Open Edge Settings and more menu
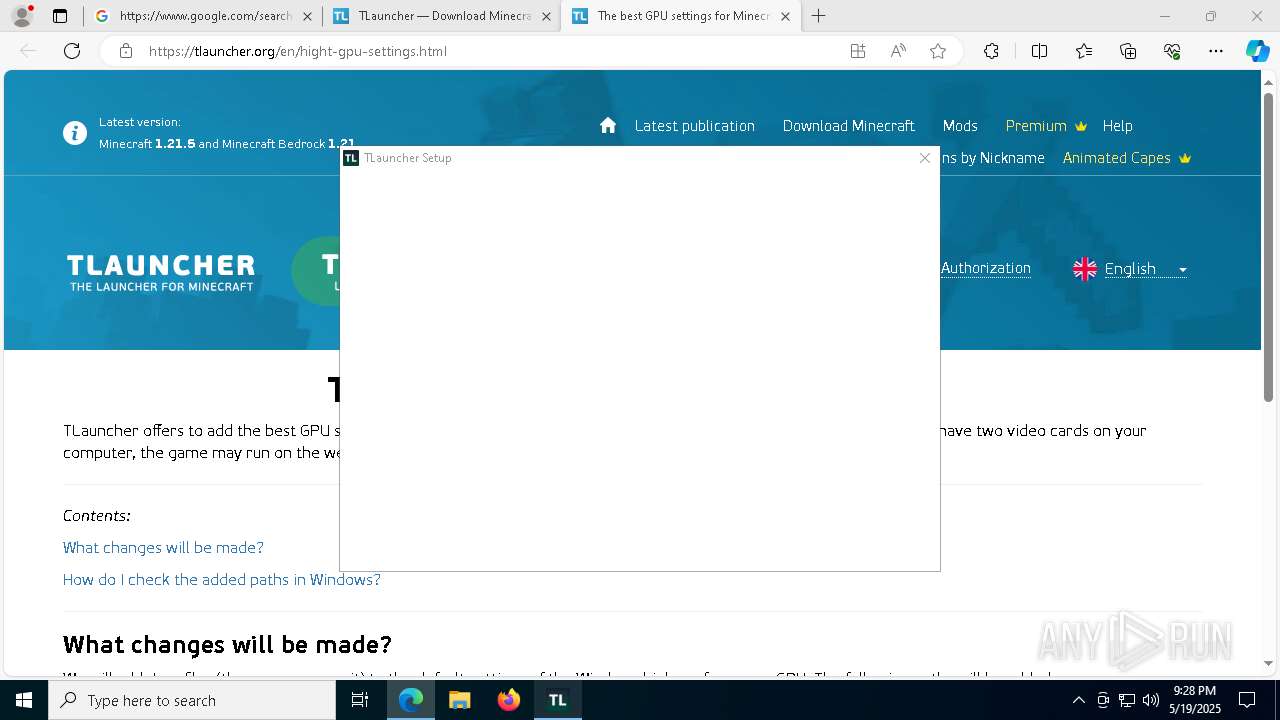The width and height of the screenshot is (1280, 720). [x=1216, y=51]
